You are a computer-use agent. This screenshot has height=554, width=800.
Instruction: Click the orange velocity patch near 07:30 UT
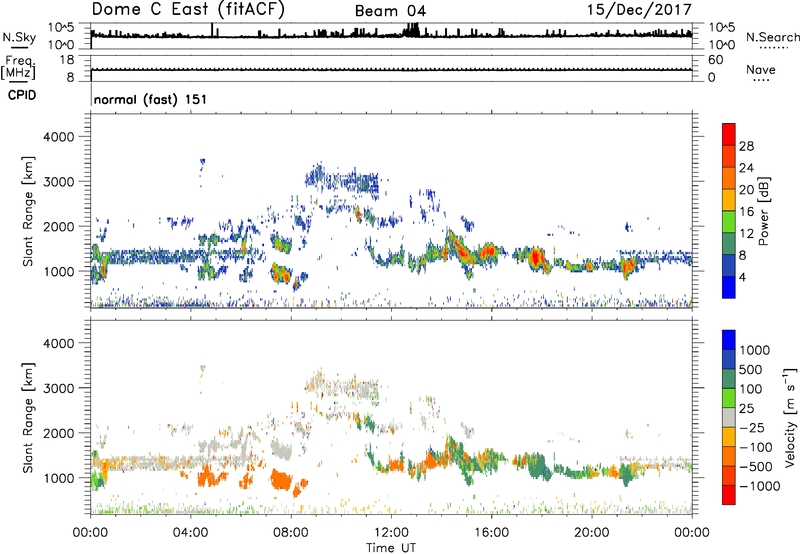point(281,481)
